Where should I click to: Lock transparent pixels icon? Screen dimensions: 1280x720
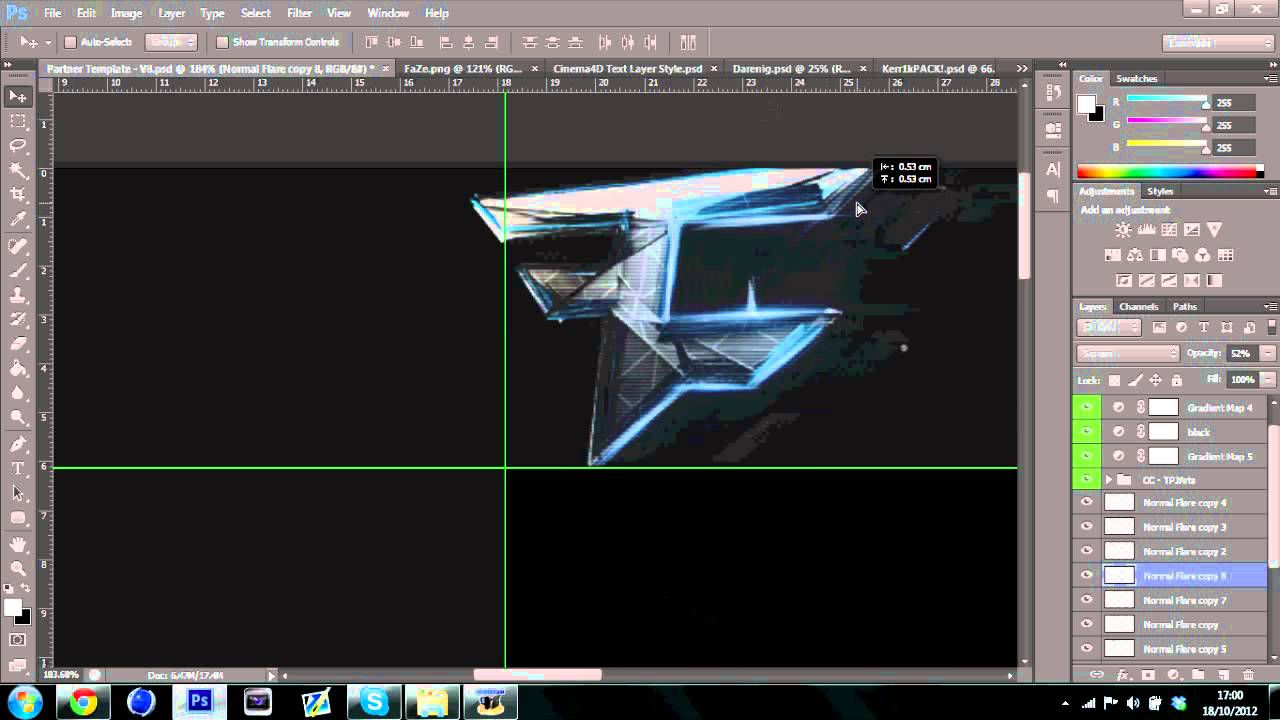[1114, 381]
